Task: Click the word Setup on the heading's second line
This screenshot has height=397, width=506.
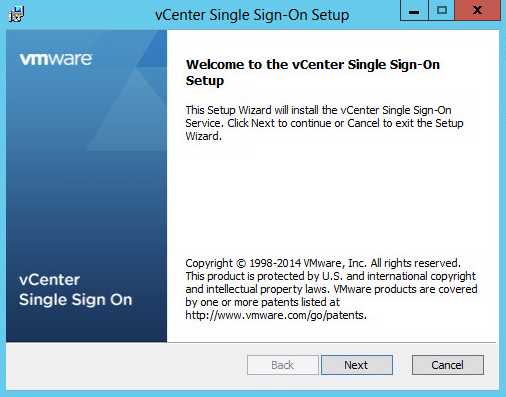Action: coord(205,81)
